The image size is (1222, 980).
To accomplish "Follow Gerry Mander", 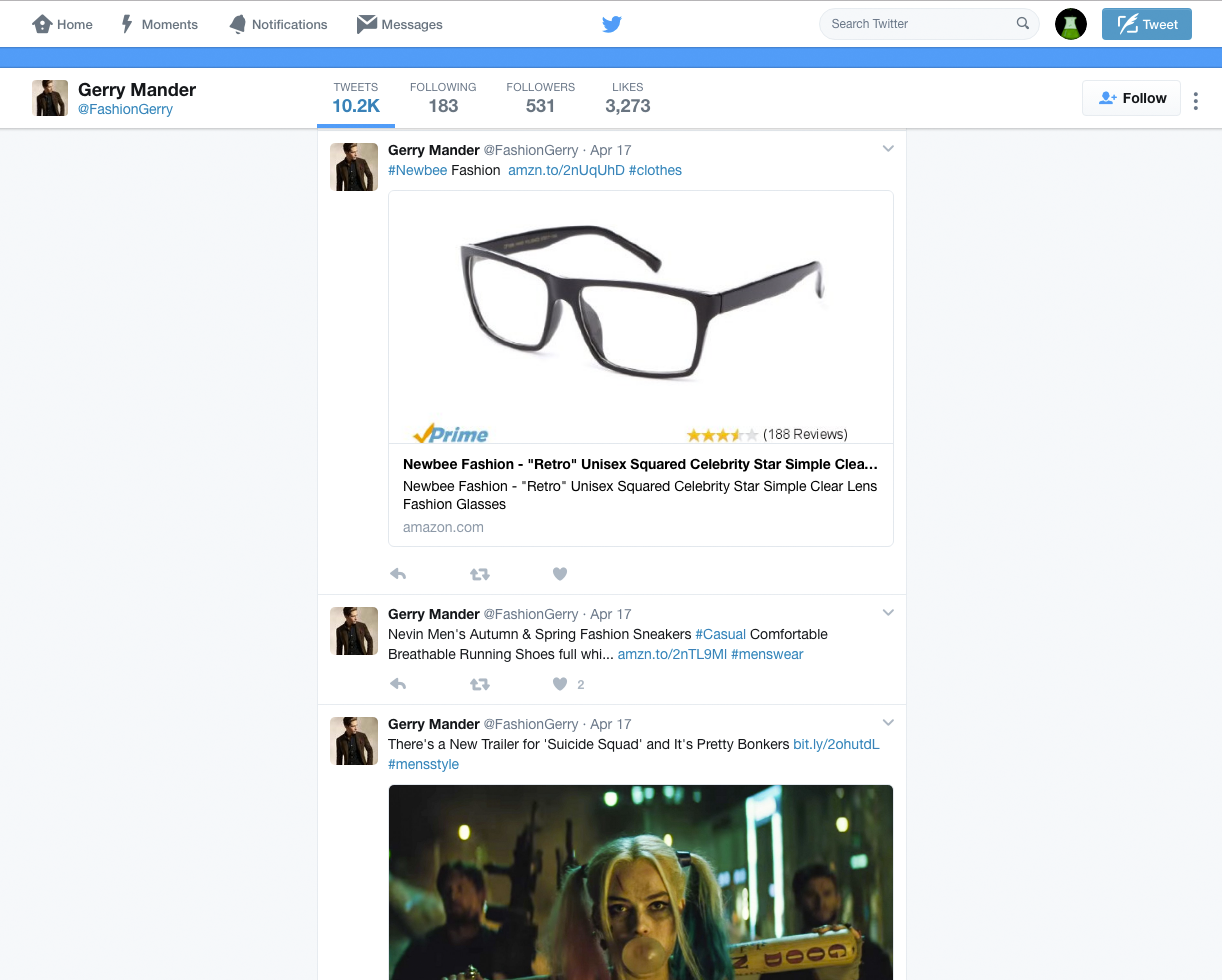I will [1132, 98].
